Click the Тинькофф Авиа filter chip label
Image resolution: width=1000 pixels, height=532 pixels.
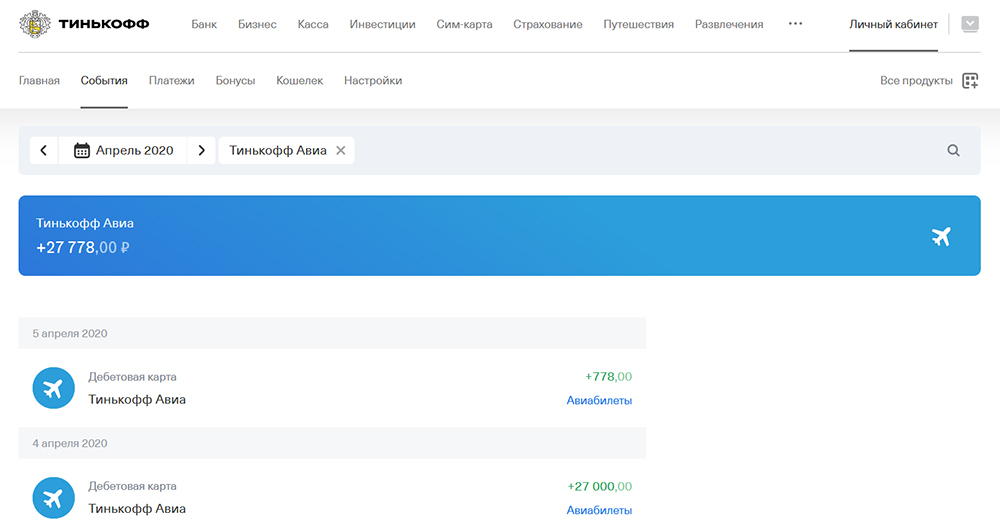pos(278,151)
